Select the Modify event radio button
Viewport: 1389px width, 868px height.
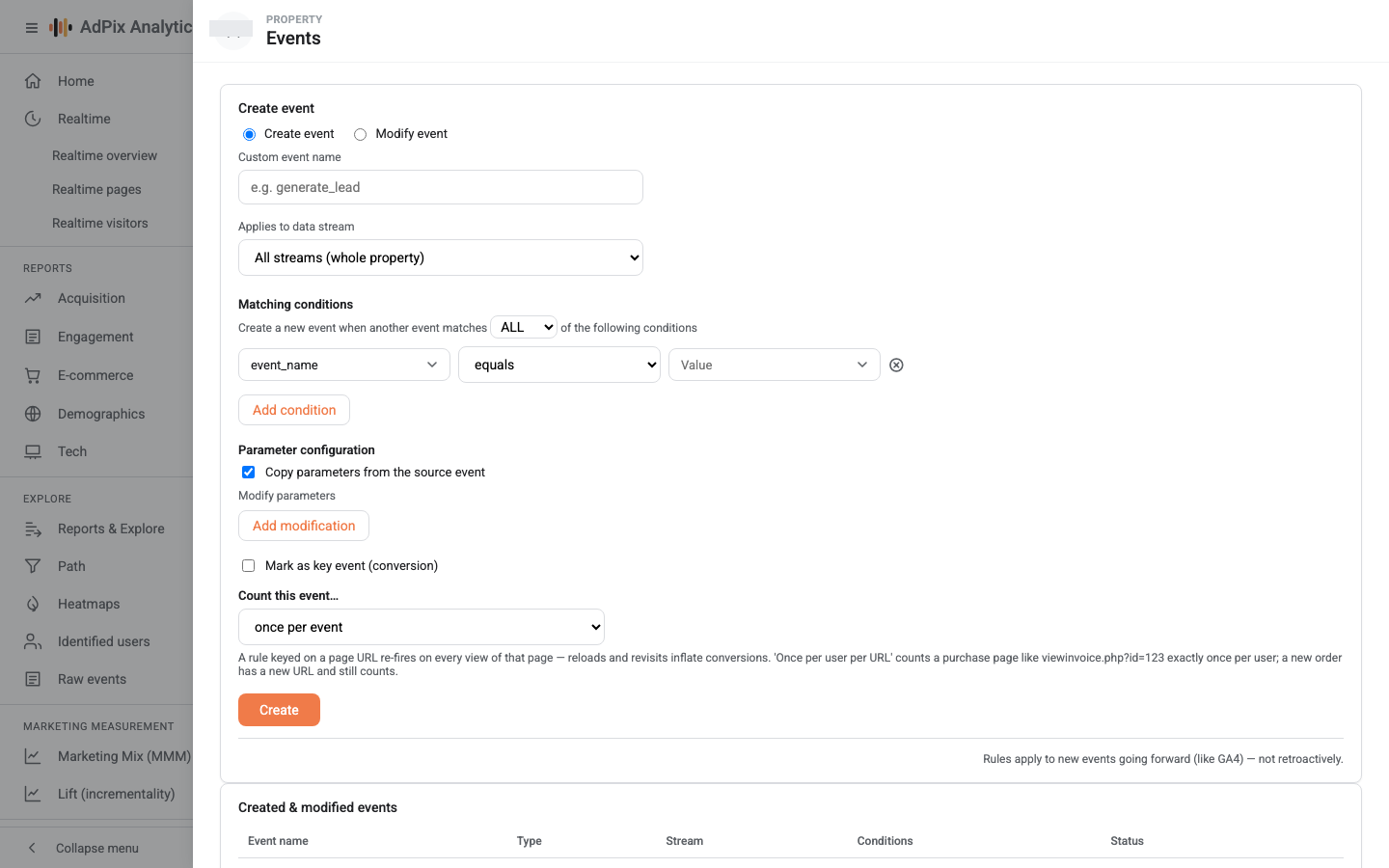[x=360, y=134]
